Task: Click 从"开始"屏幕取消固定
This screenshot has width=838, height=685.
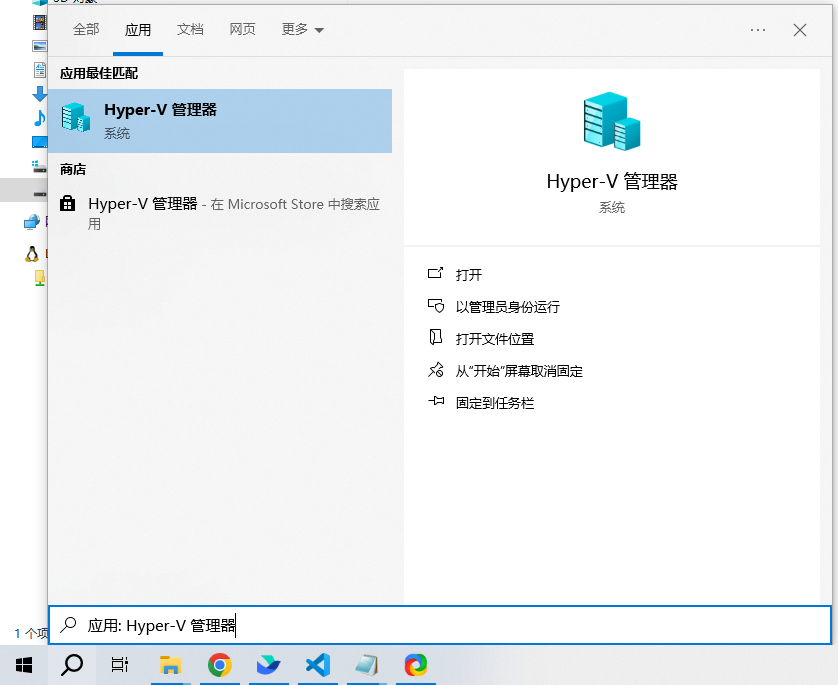Action: click(519, 371)
